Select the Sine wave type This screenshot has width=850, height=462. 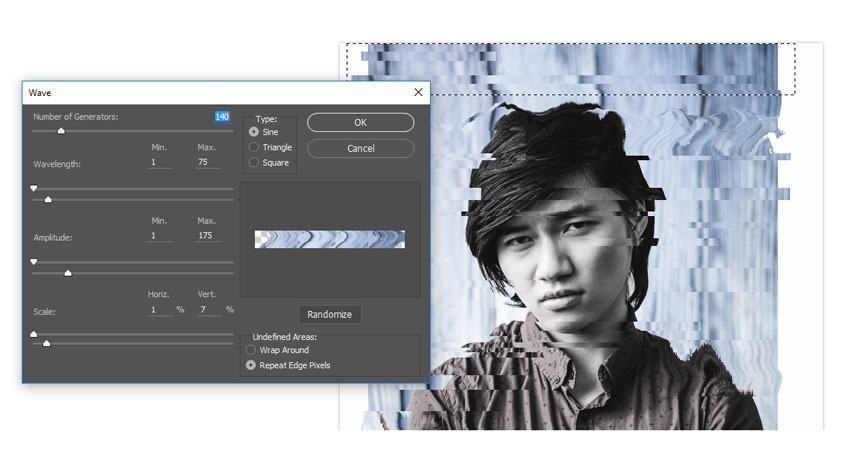[x=254, y=132]
